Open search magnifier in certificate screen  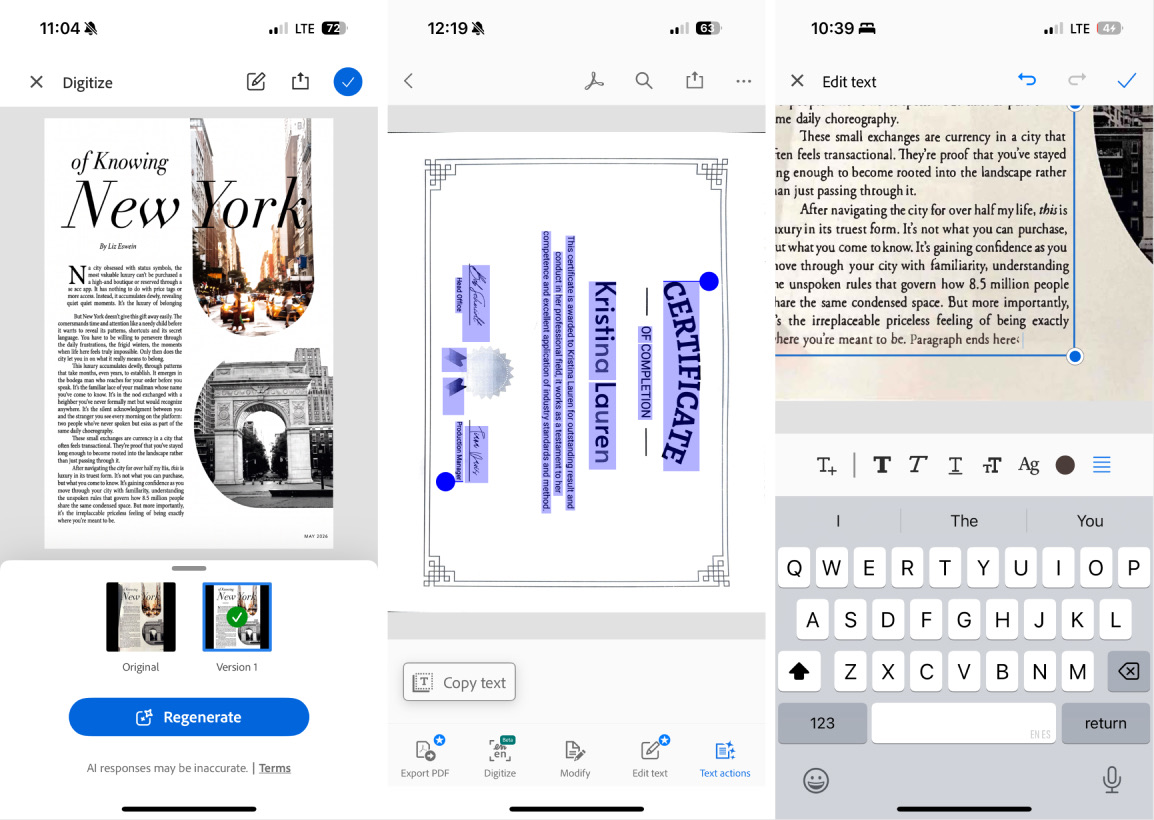(644, 81)
